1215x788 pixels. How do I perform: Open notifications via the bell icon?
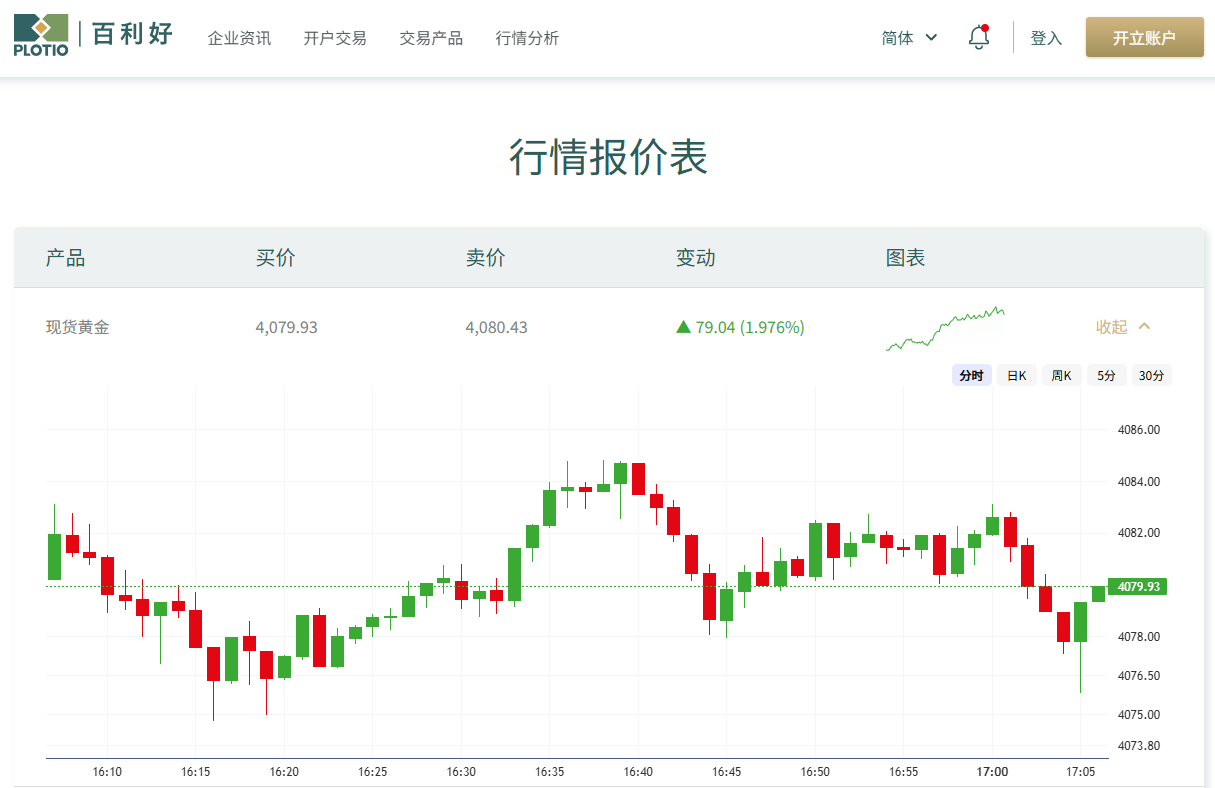[978, 37]
